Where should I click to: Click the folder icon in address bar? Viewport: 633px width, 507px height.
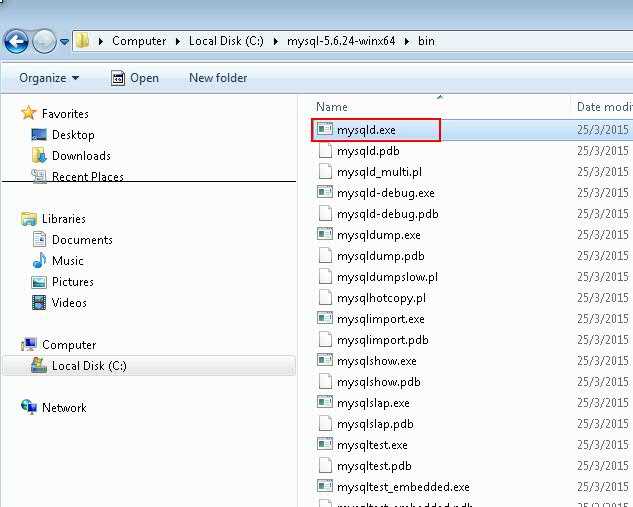[x=82, y=41]
